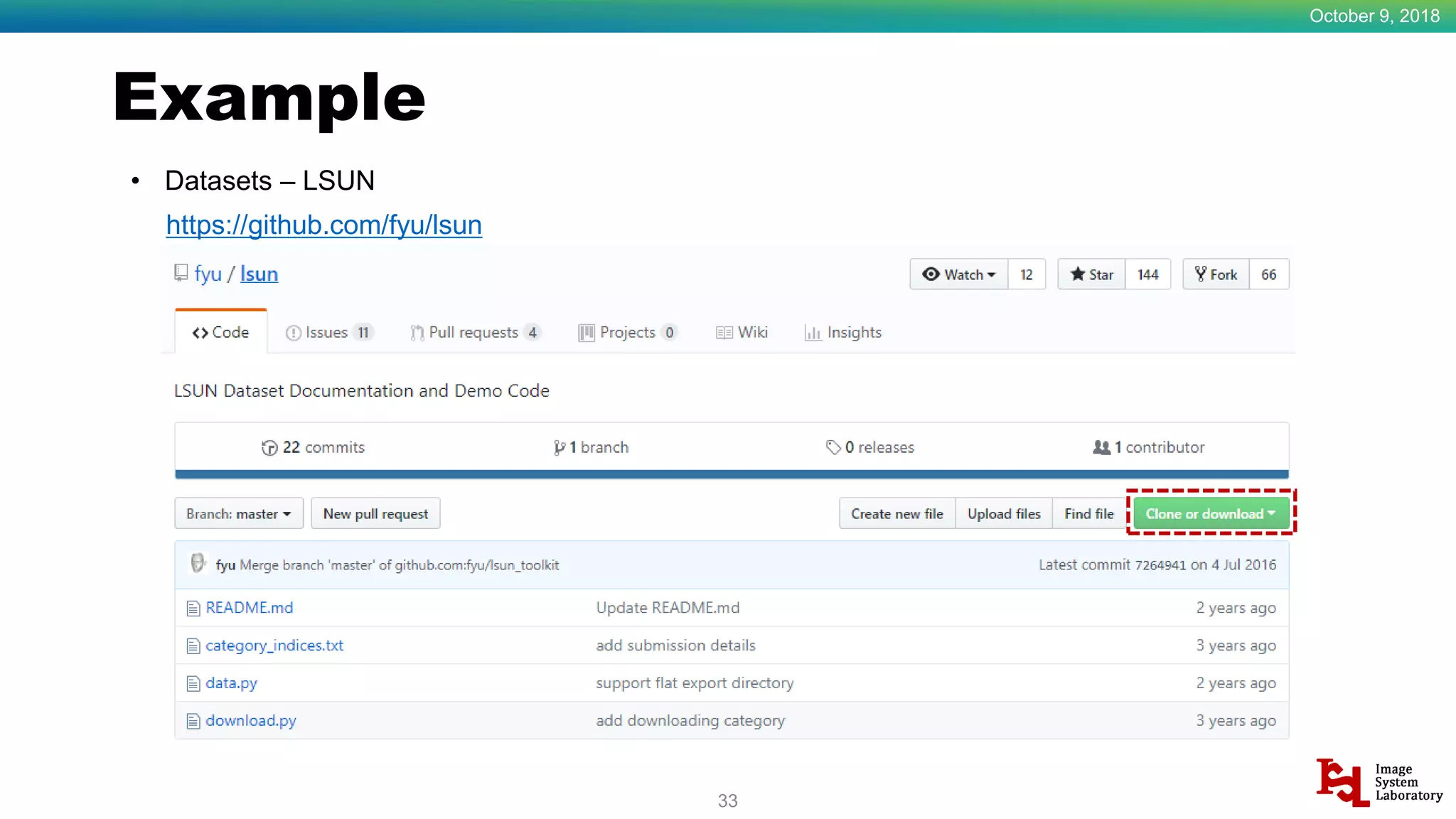Open the README.md file
Viewport: 1456px width, 819px height.
(250, 608)
